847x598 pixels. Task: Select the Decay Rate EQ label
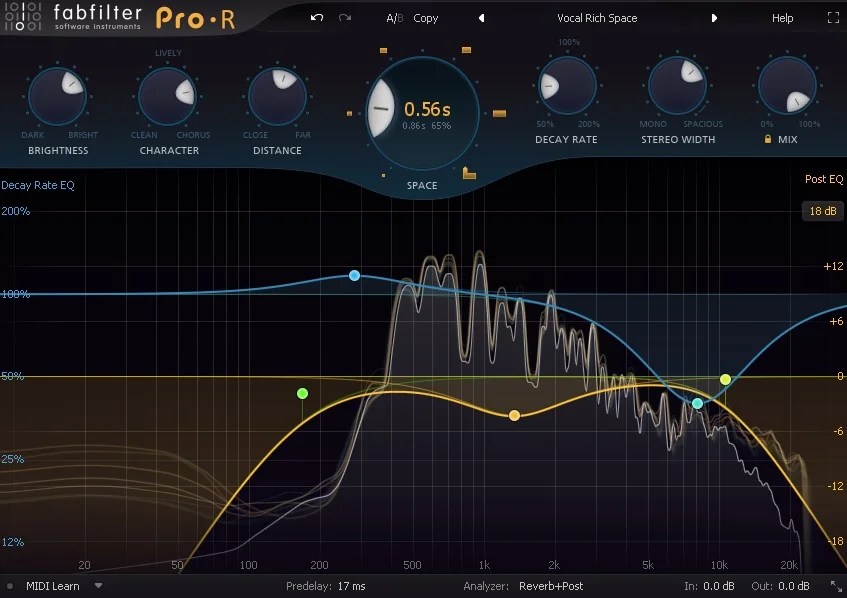point(38,185)
